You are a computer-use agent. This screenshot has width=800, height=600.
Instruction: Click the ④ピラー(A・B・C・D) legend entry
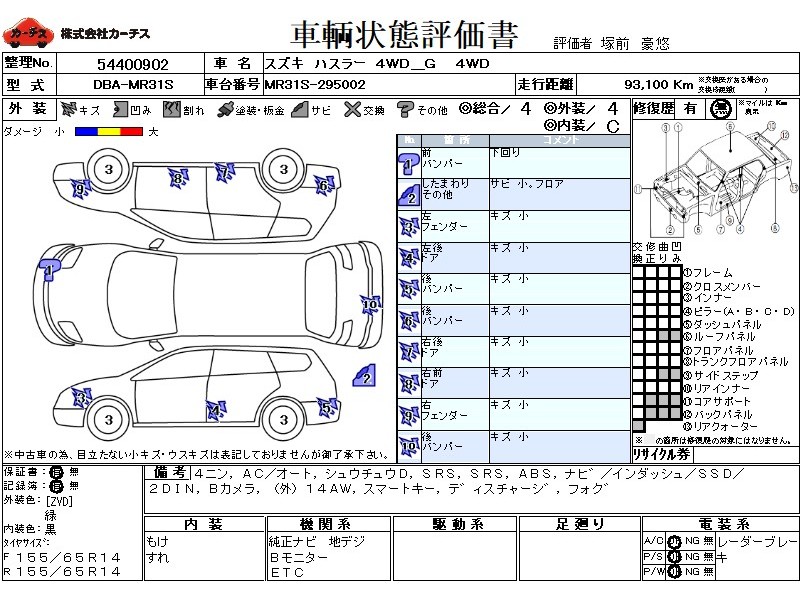pos(739,311)
